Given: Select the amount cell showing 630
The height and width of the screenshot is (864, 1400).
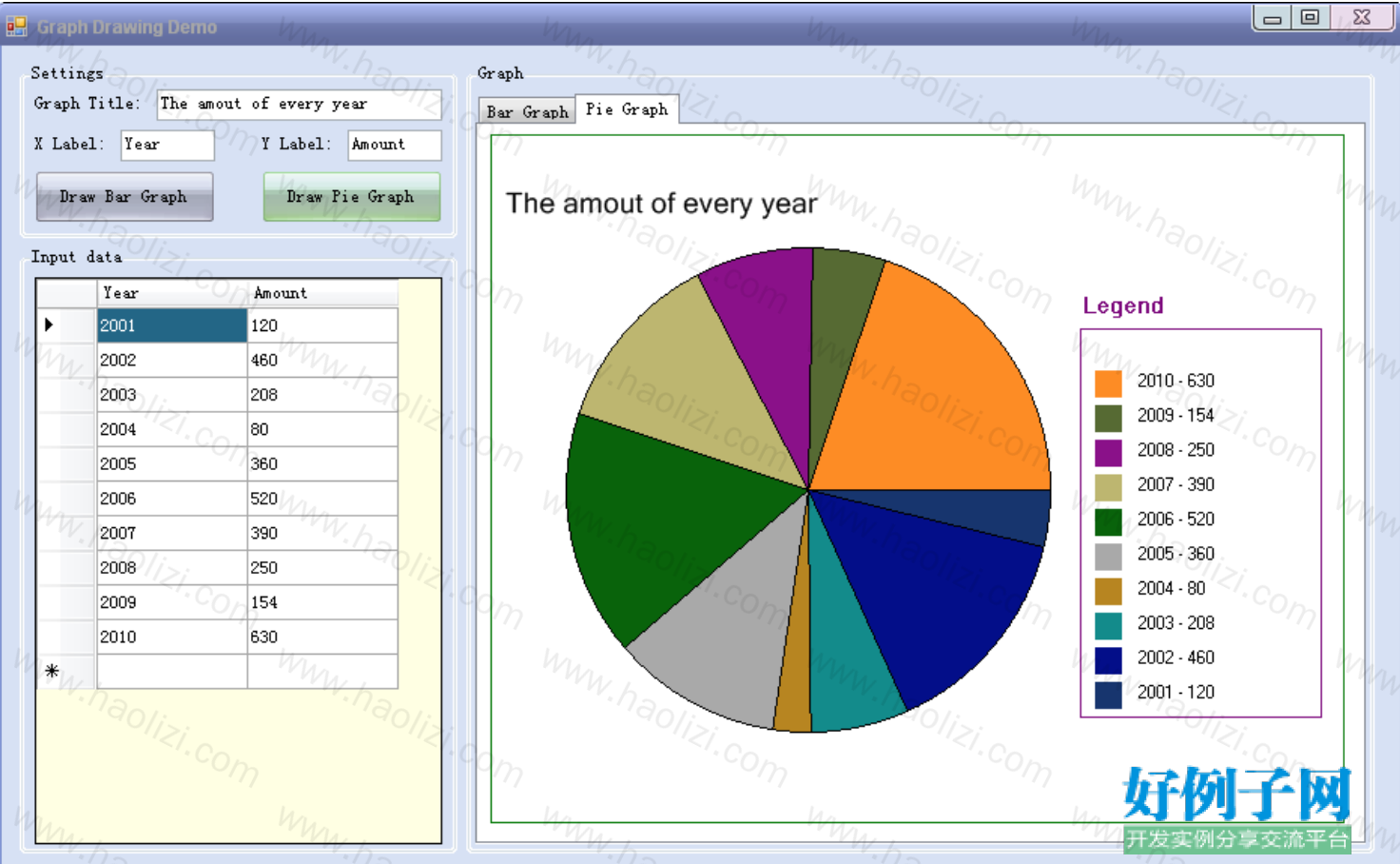Looking at the screenshot, I should (x=322, y=637).
